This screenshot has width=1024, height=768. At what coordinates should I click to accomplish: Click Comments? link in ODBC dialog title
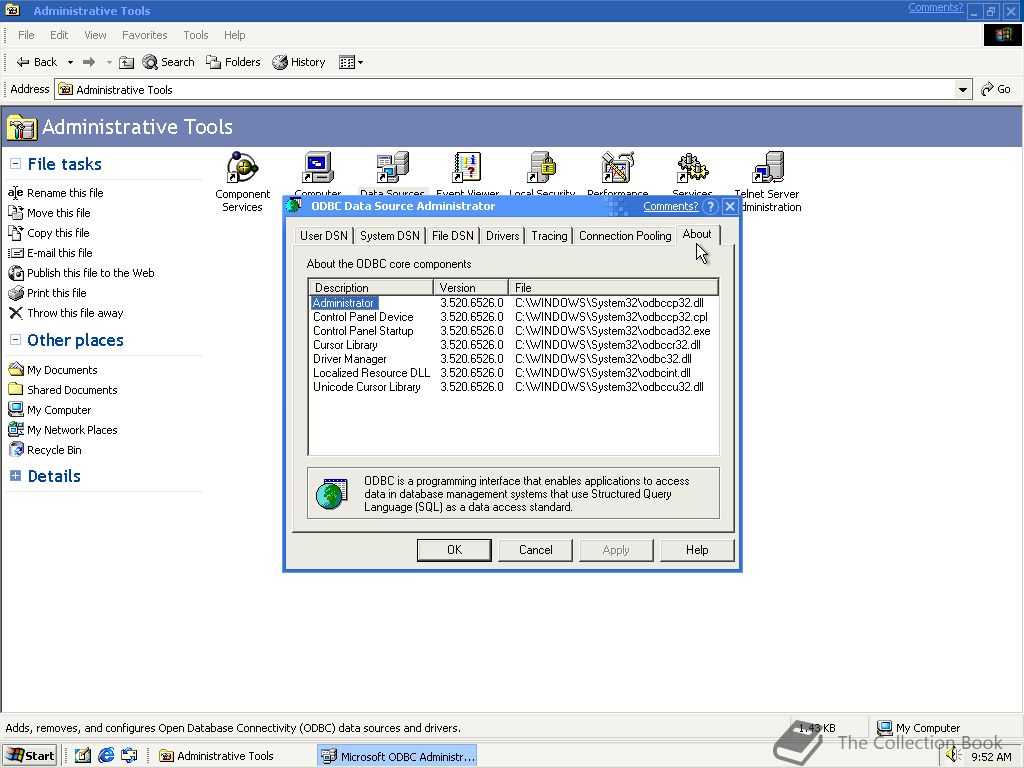(x=671, y=206)
